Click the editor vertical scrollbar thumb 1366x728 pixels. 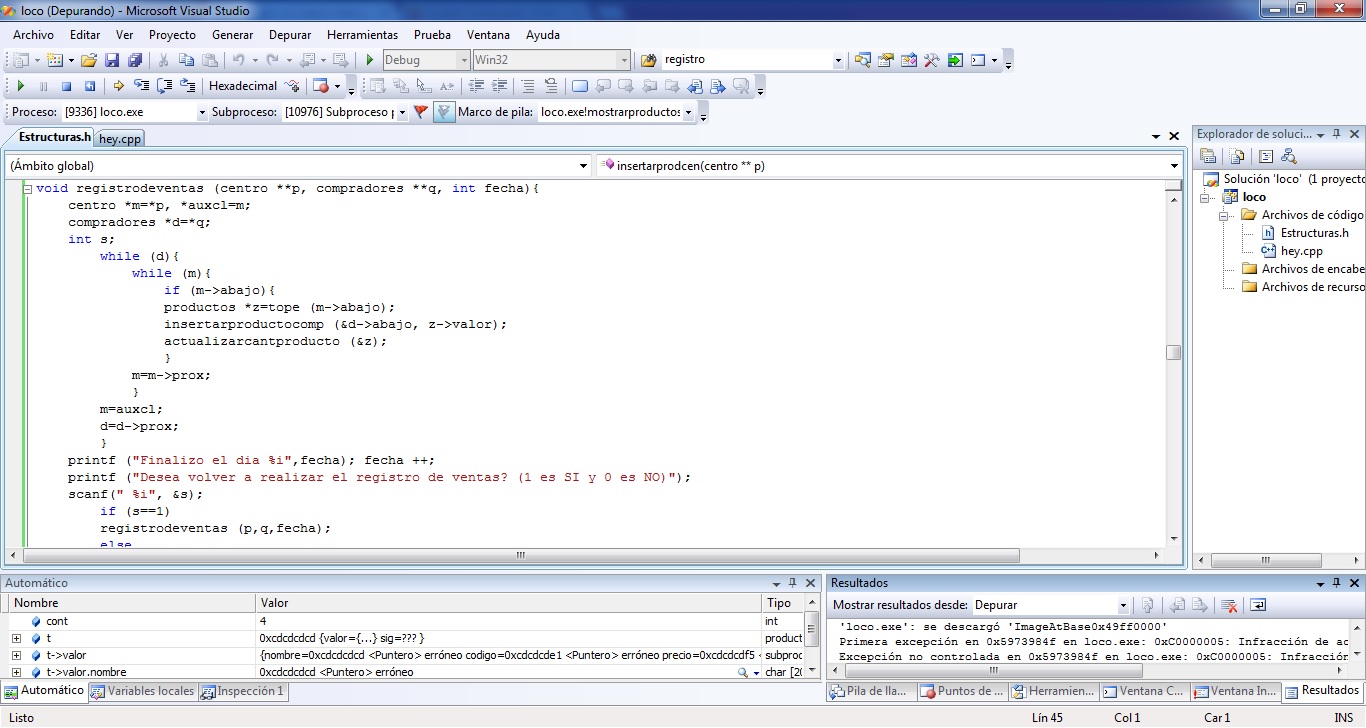pos(1174,352)
